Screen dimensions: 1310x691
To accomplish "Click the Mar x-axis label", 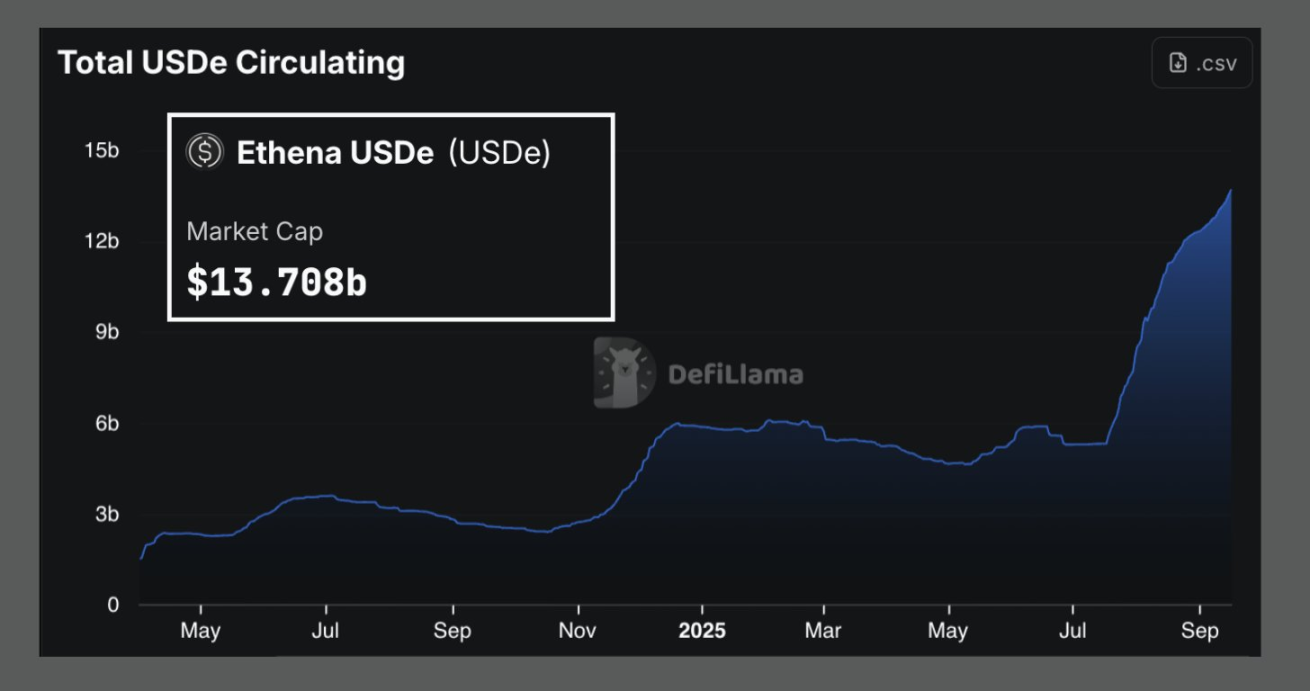I will click(x=824, y=631).
